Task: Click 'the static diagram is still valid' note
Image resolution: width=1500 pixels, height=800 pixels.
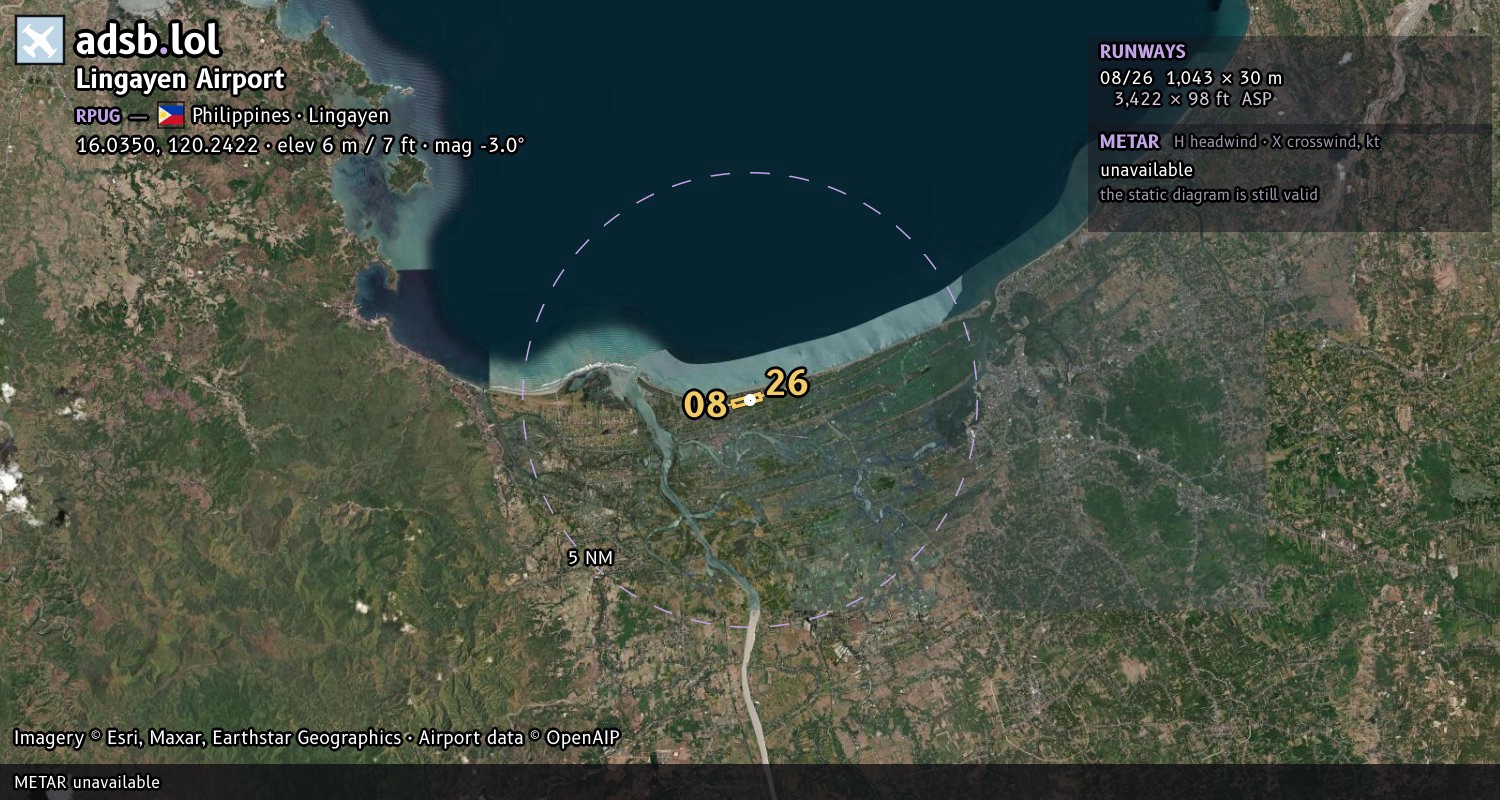Action: [x=1209, y=195]
